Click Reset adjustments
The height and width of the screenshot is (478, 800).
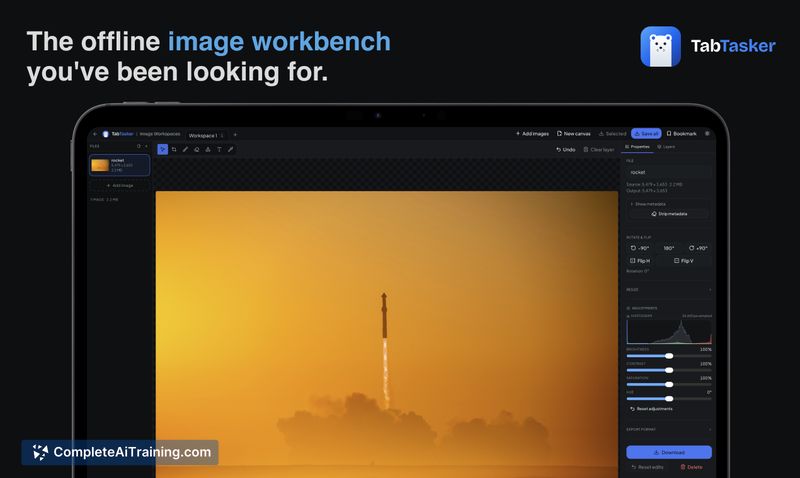[652, 409]
